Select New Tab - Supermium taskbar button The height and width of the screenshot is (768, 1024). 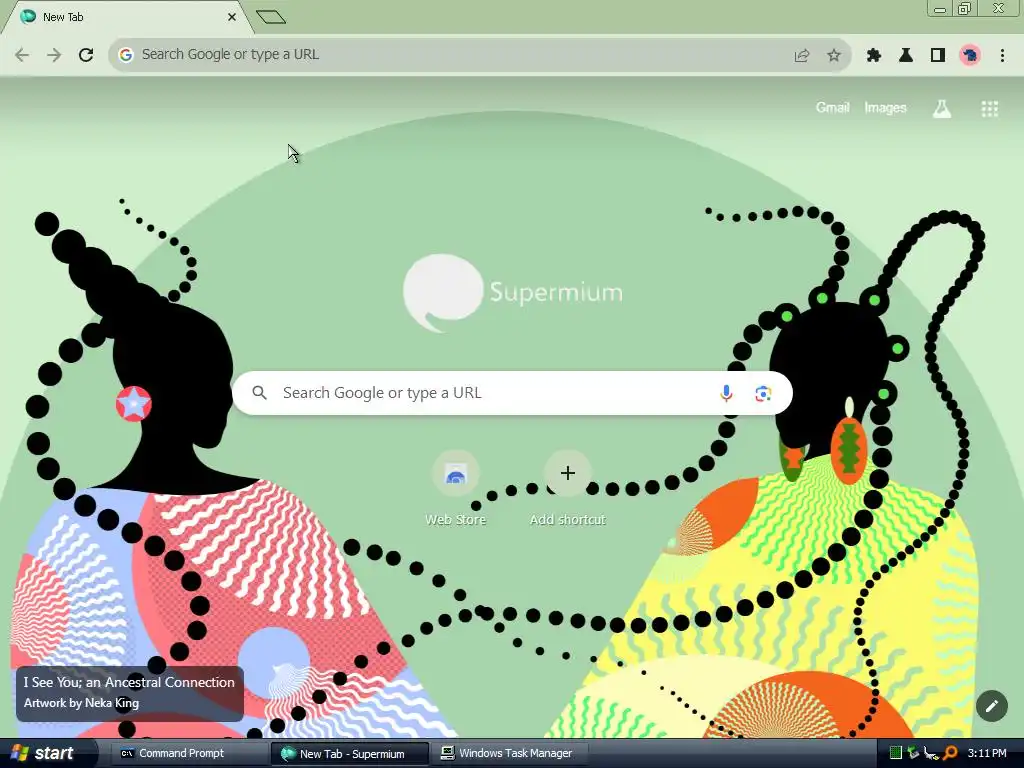349,754
